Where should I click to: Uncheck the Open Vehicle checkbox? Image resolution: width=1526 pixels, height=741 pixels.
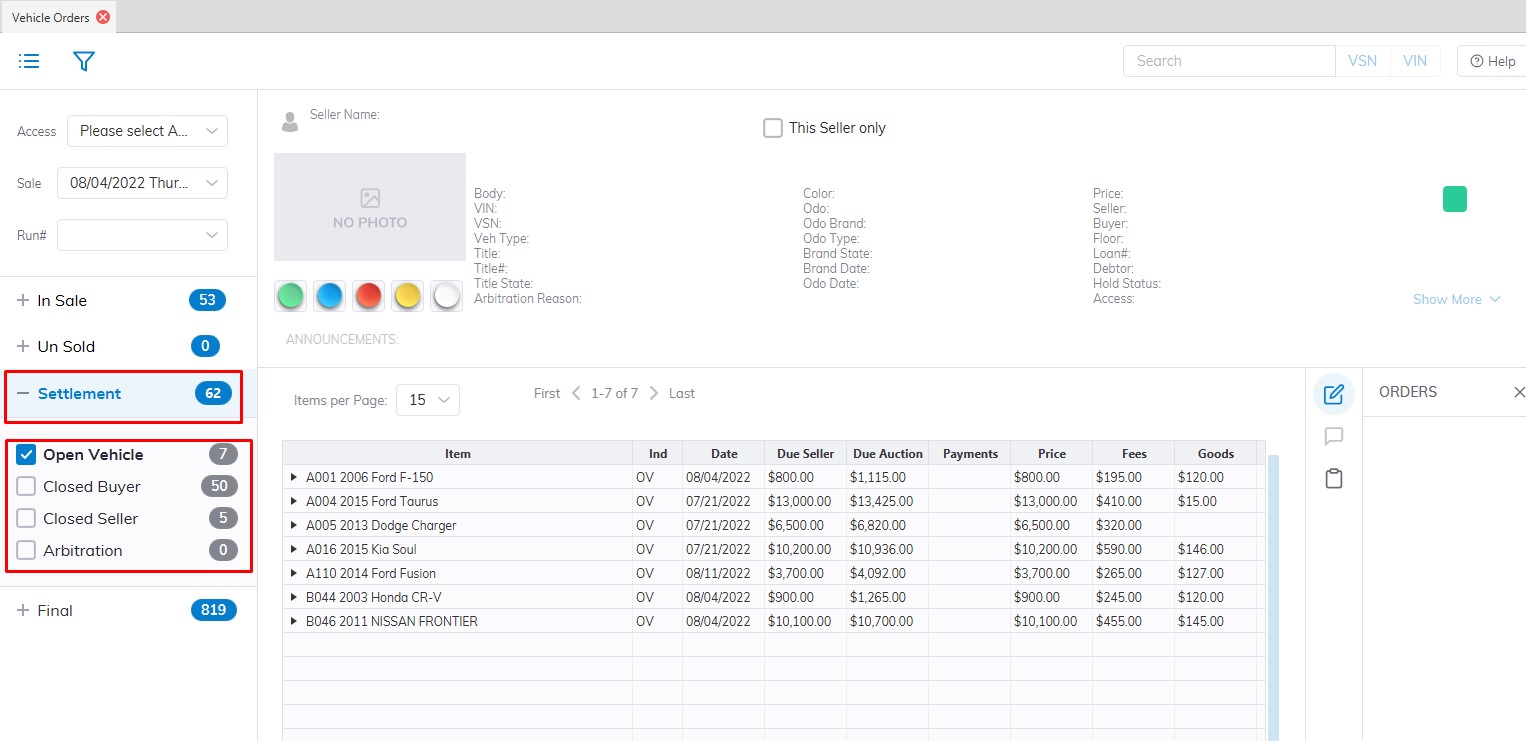click(26, 455)
